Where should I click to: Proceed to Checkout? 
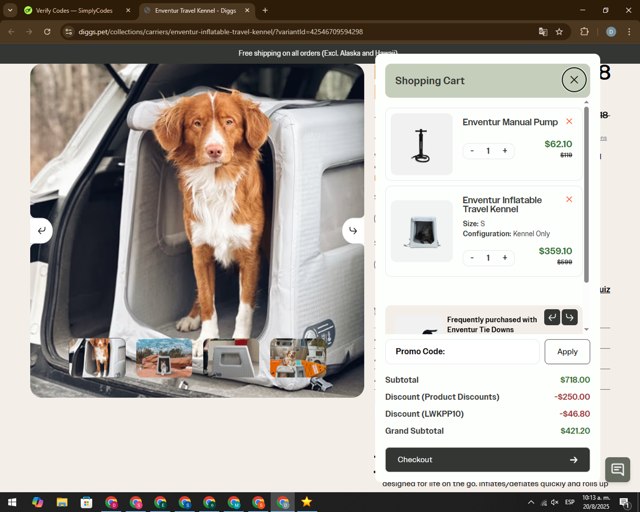[487, 460]
